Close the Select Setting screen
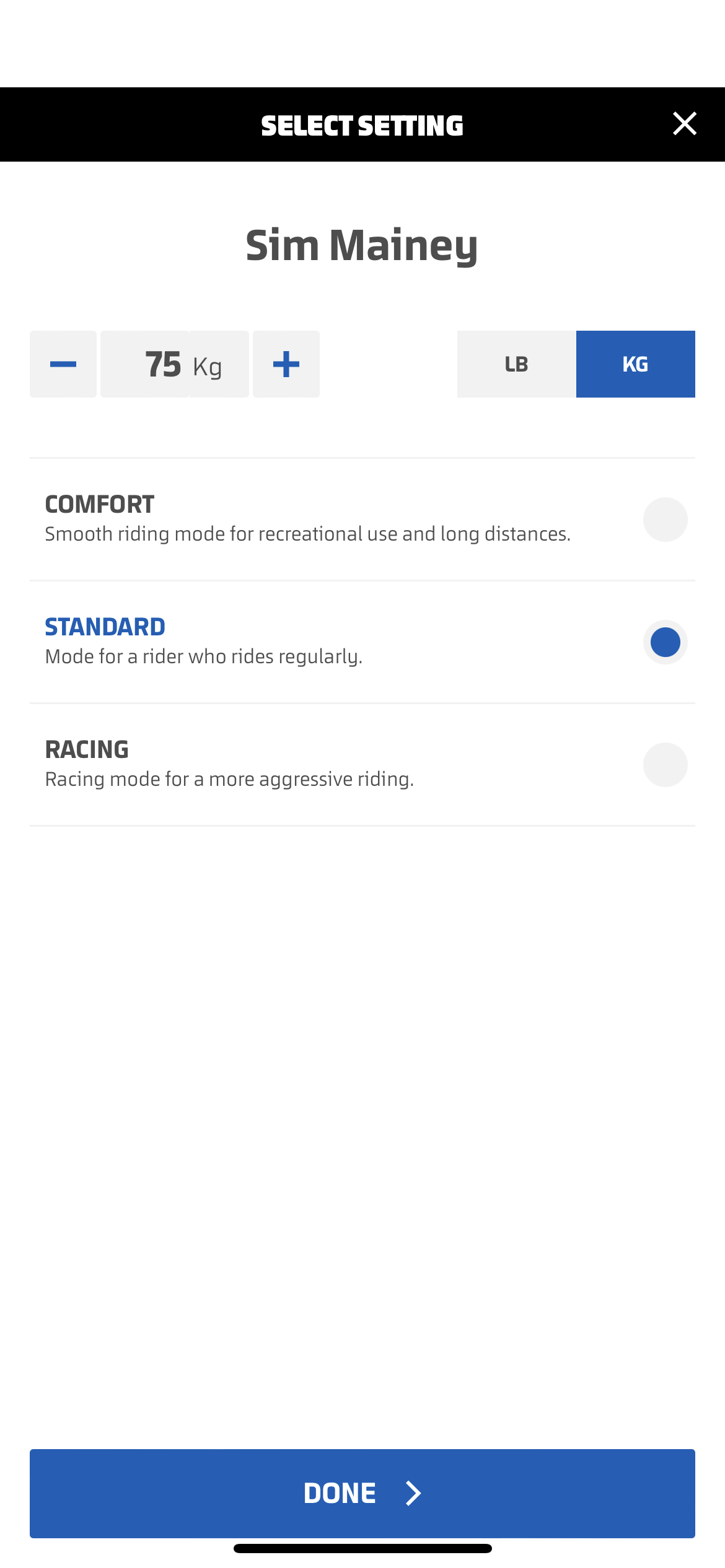Screen dimensions: 725x1568 pos(684,124)
